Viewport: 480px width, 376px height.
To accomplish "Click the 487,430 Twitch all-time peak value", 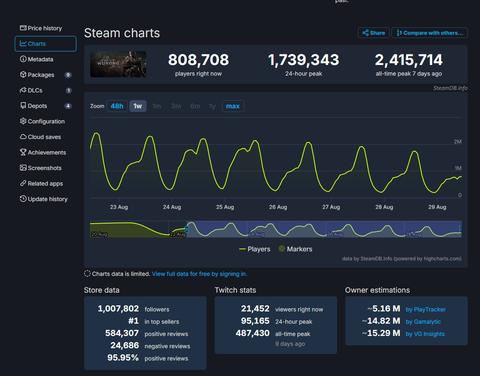I will point(252,333).
